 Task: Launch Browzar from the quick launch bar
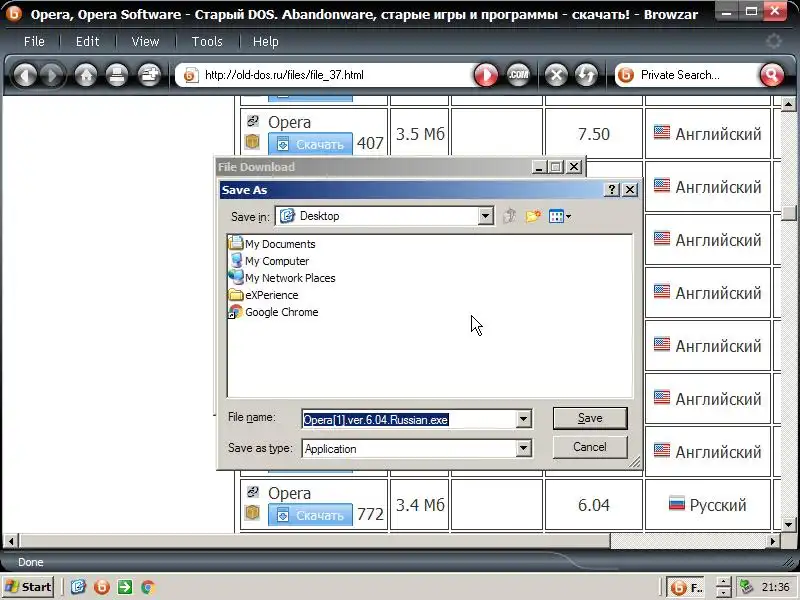102,587
